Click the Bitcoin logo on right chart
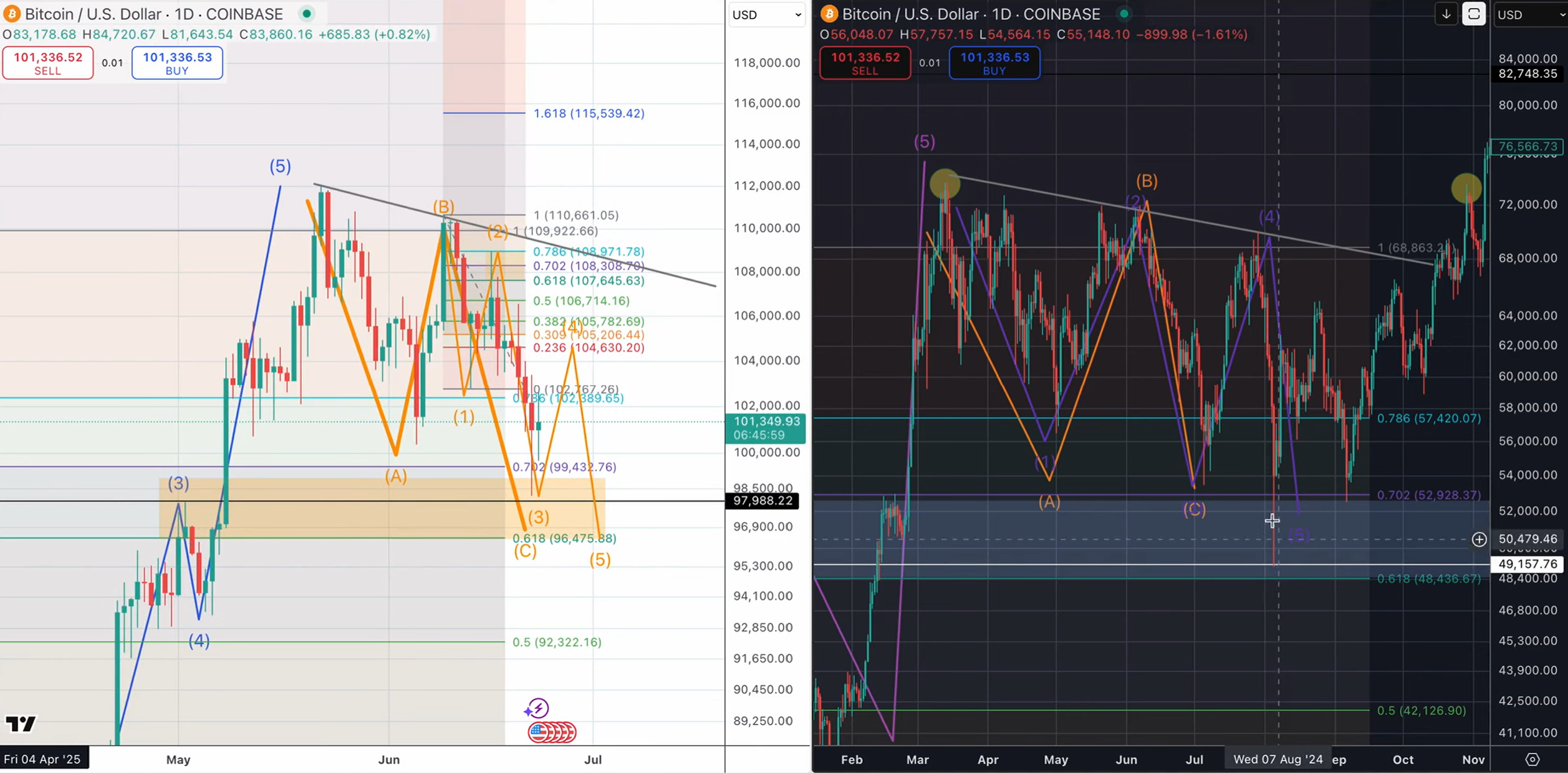This screenshot has height=773, width=1568. tap(829, 14)
